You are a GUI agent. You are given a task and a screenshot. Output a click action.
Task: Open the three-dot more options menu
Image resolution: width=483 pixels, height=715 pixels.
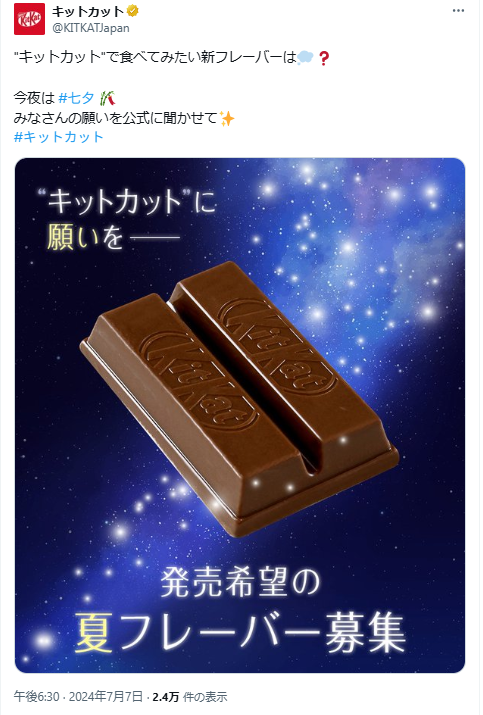pyautogui.click(x=458, y=11)
